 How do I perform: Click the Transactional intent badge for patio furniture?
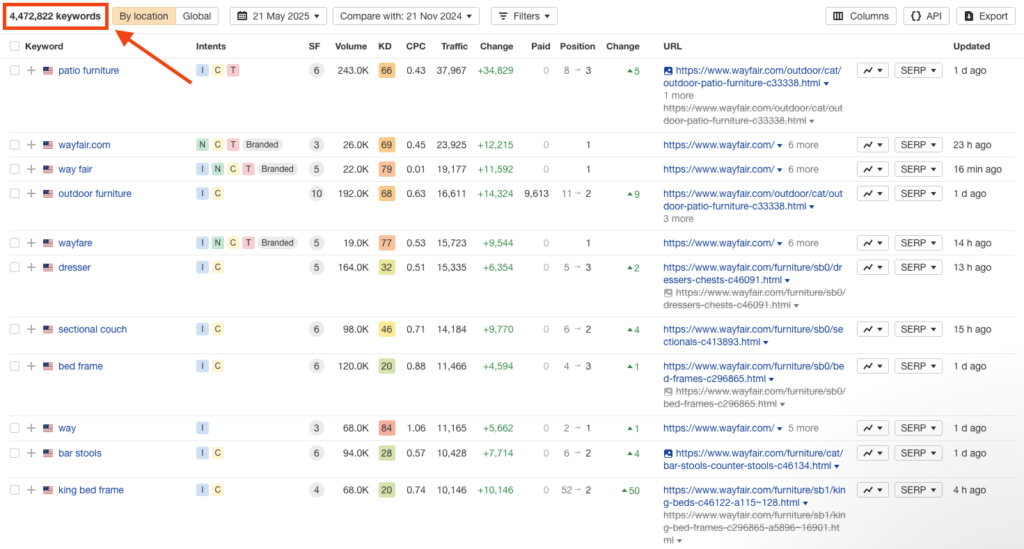point(233,71)
